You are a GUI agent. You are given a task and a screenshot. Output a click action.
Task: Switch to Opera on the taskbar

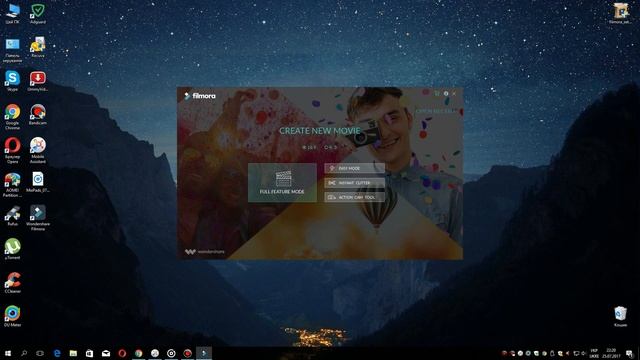[122, 353]
